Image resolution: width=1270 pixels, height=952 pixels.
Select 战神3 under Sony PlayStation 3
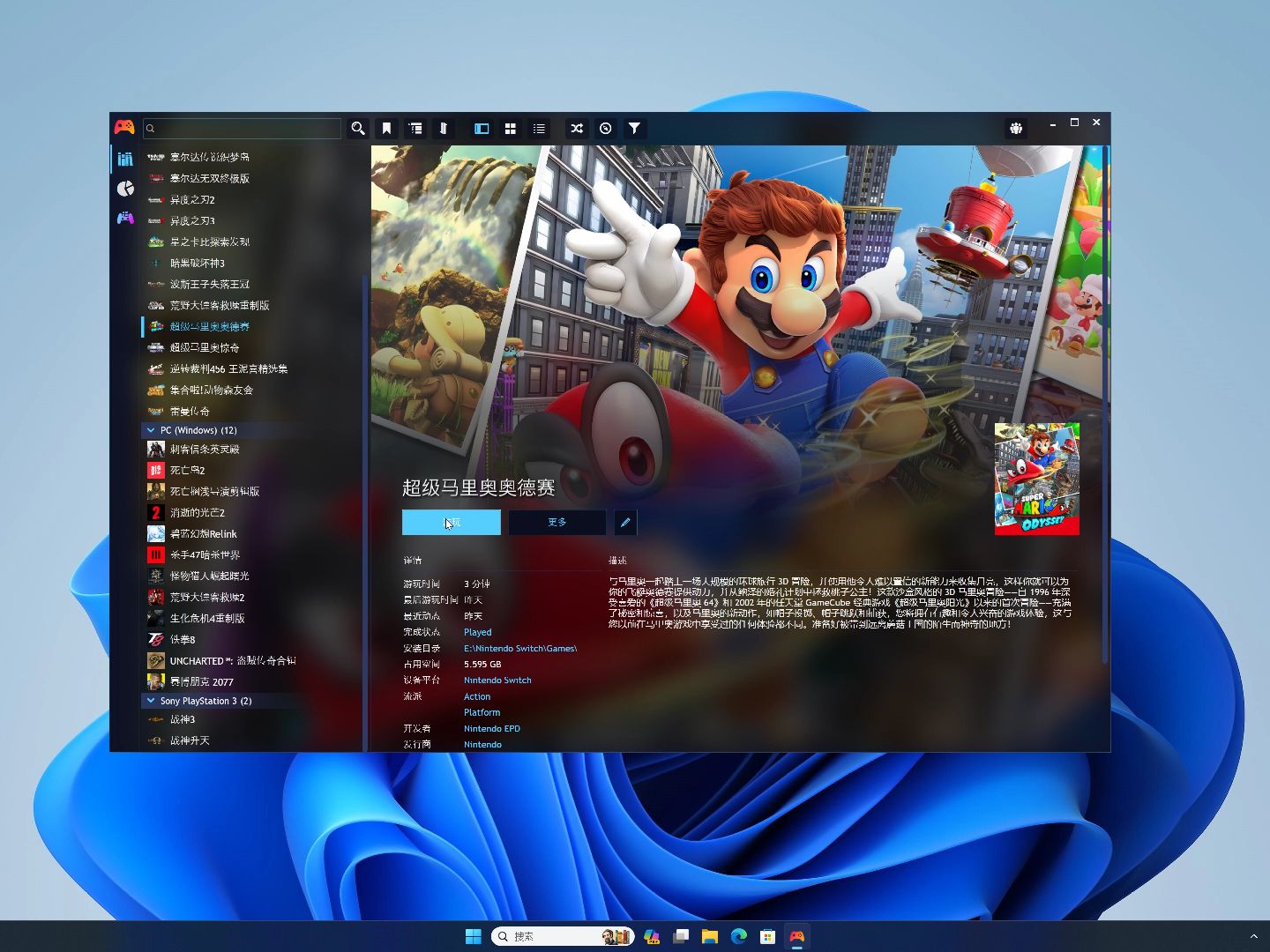coord(251,719)
